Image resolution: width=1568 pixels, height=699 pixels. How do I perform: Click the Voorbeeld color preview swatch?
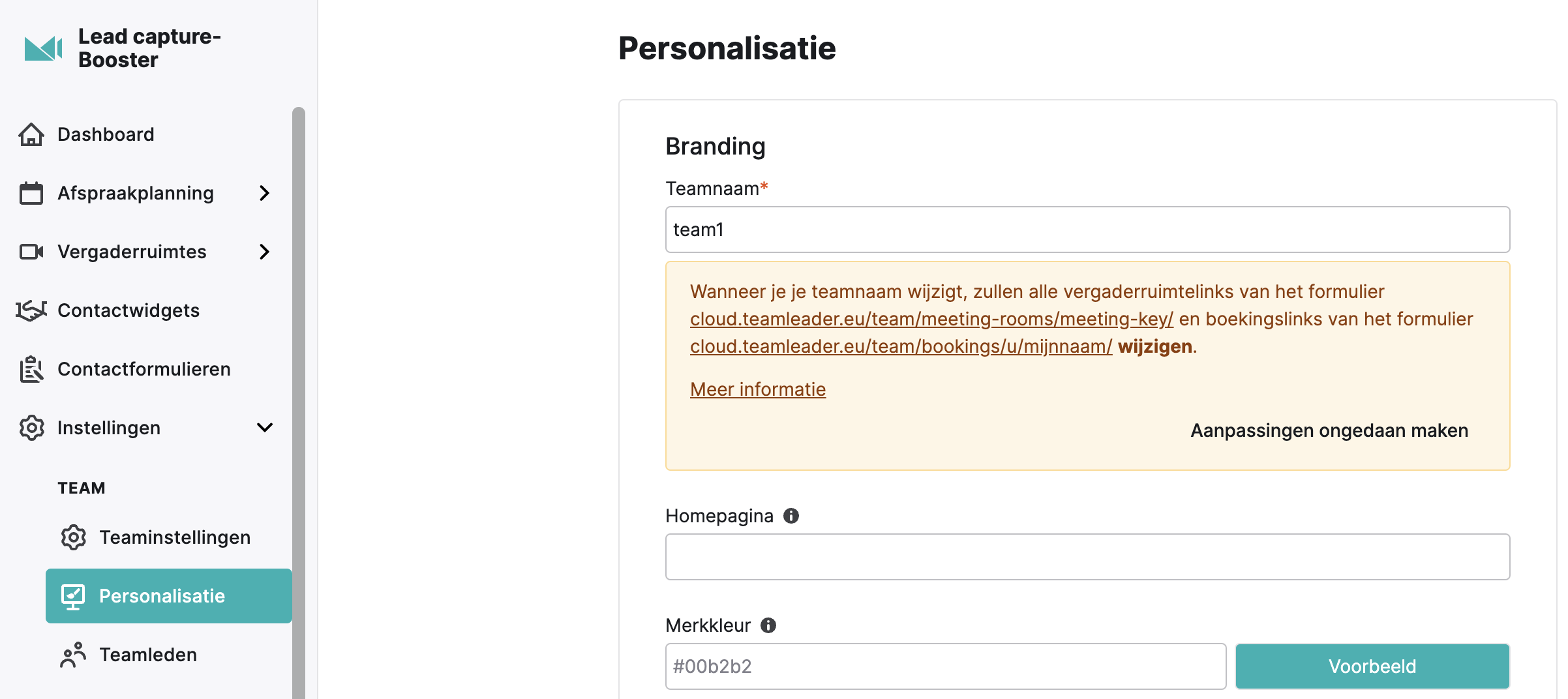[1372, 666]
